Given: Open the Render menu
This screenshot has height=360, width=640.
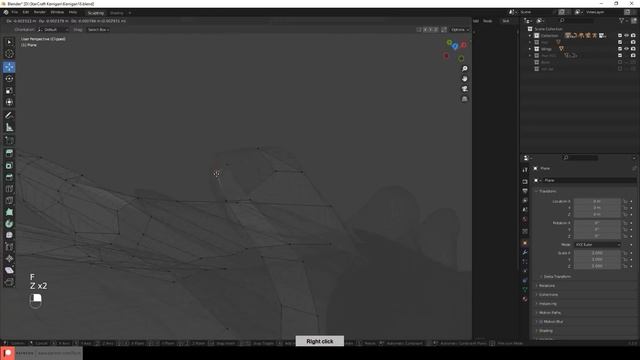Looking at the screenshot, I should tap(40, 12).
